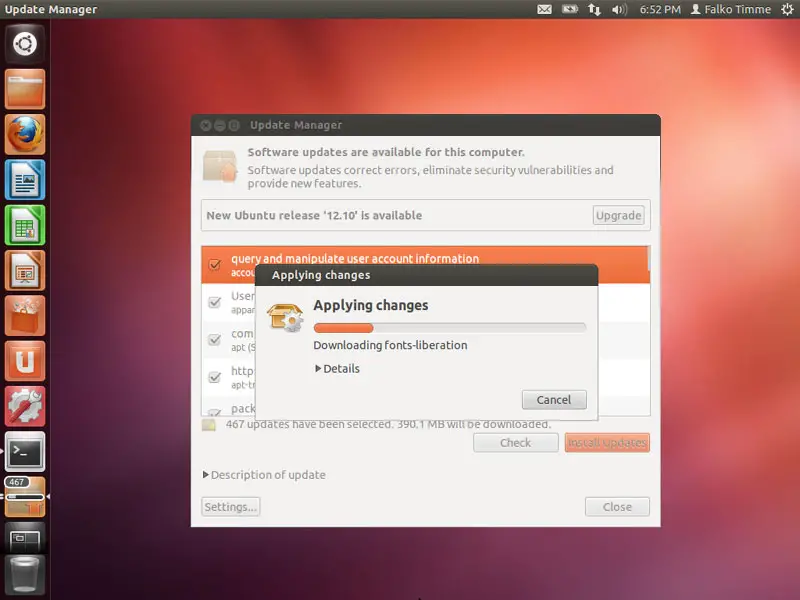The image size is (800, 600).
Task: Select 'query and manipulate user account information' row
Action: coord(426,265)
